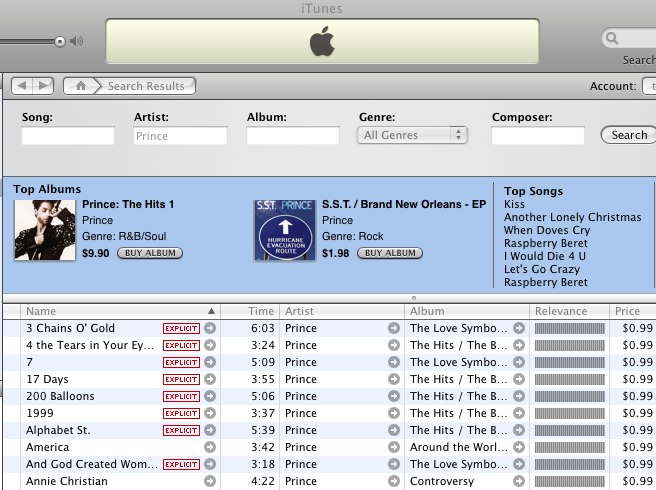Open top song I Would Die 4 U
This screenshot has height=490, width=656.
click(x=545, y=256)
